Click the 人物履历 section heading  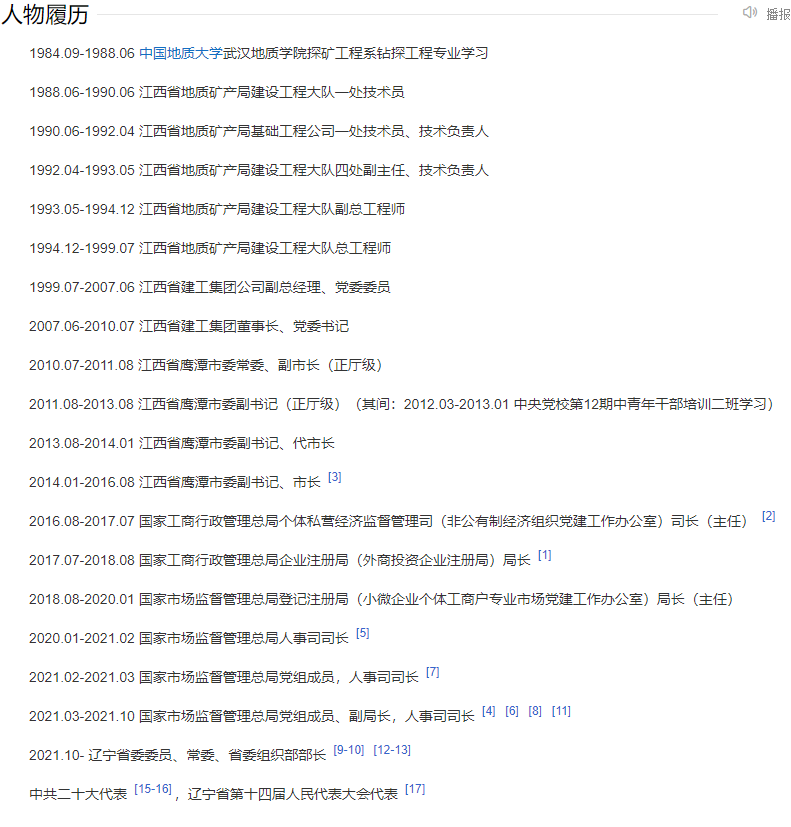click(x=45, y=15)
